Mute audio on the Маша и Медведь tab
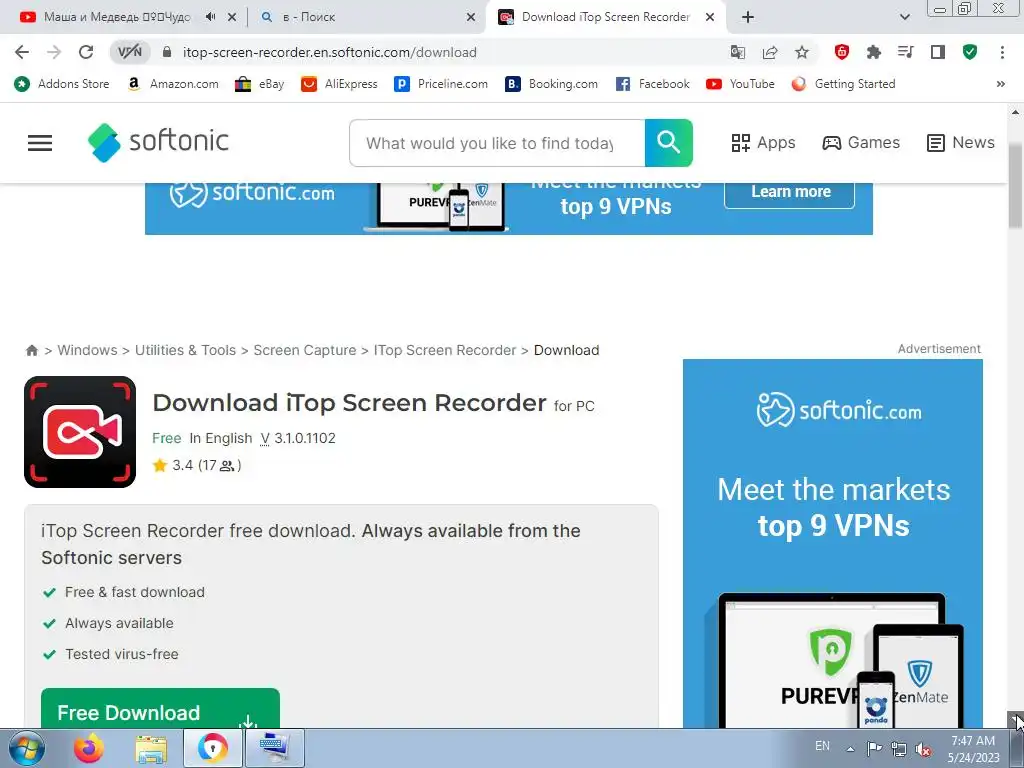Viewport: 1024px width, 768px height. pos(210,17)
